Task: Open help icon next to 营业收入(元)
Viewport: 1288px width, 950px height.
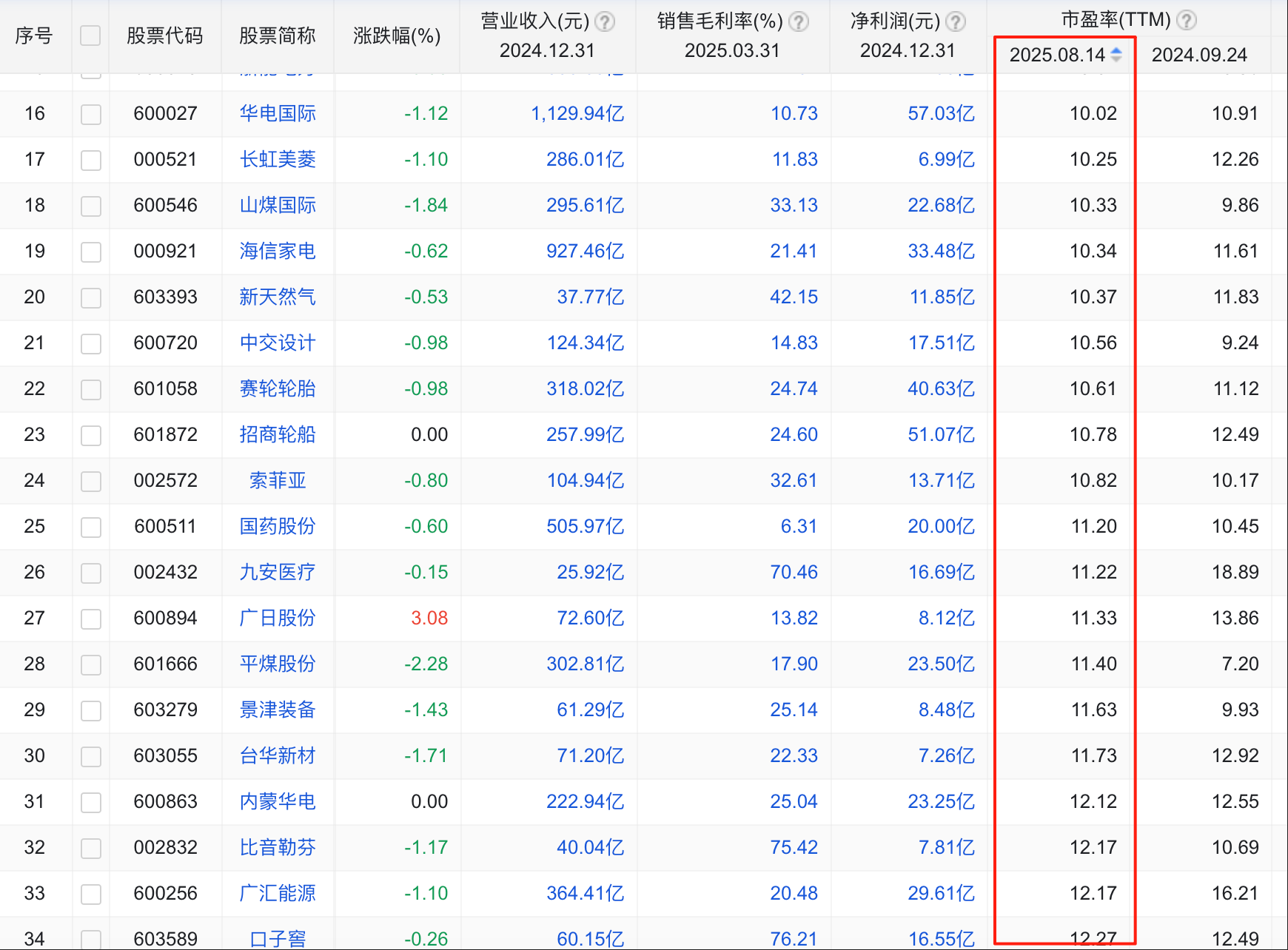Action: coord(605,21)
